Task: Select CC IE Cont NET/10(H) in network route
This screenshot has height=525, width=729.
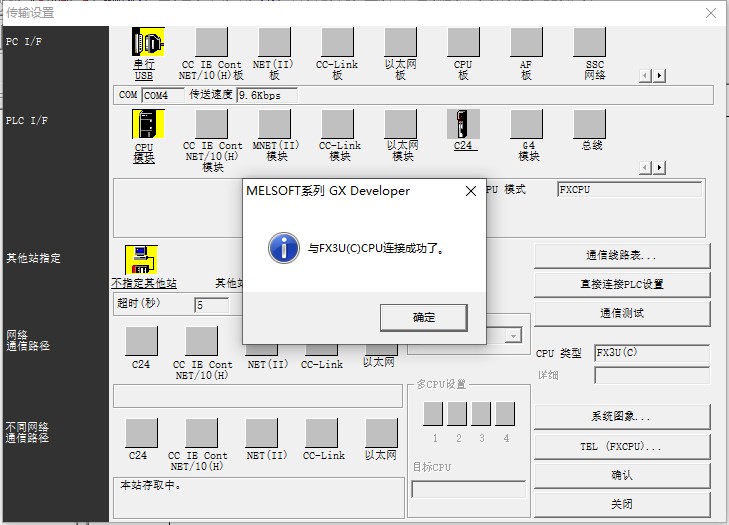Action: pyautogui.click(x=202, y=341)
